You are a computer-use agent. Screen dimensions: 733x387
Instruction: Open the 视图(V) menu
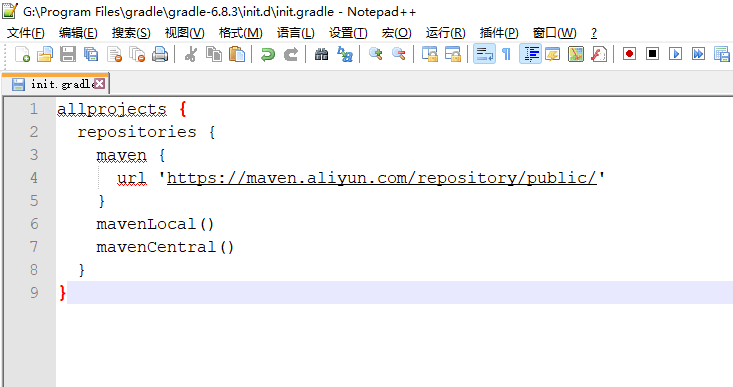point(185,33)
